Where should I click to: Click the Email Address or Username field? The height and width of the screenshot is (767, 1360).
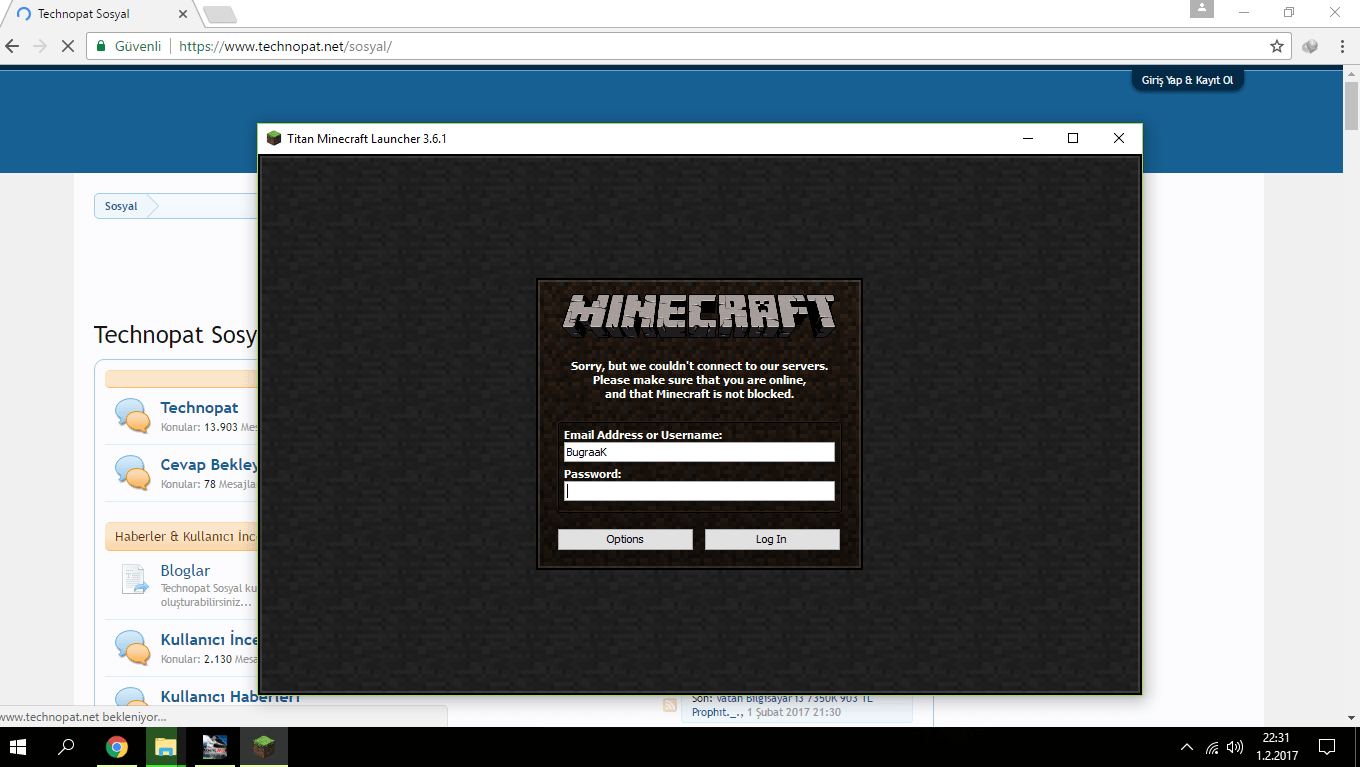point(699,452)
